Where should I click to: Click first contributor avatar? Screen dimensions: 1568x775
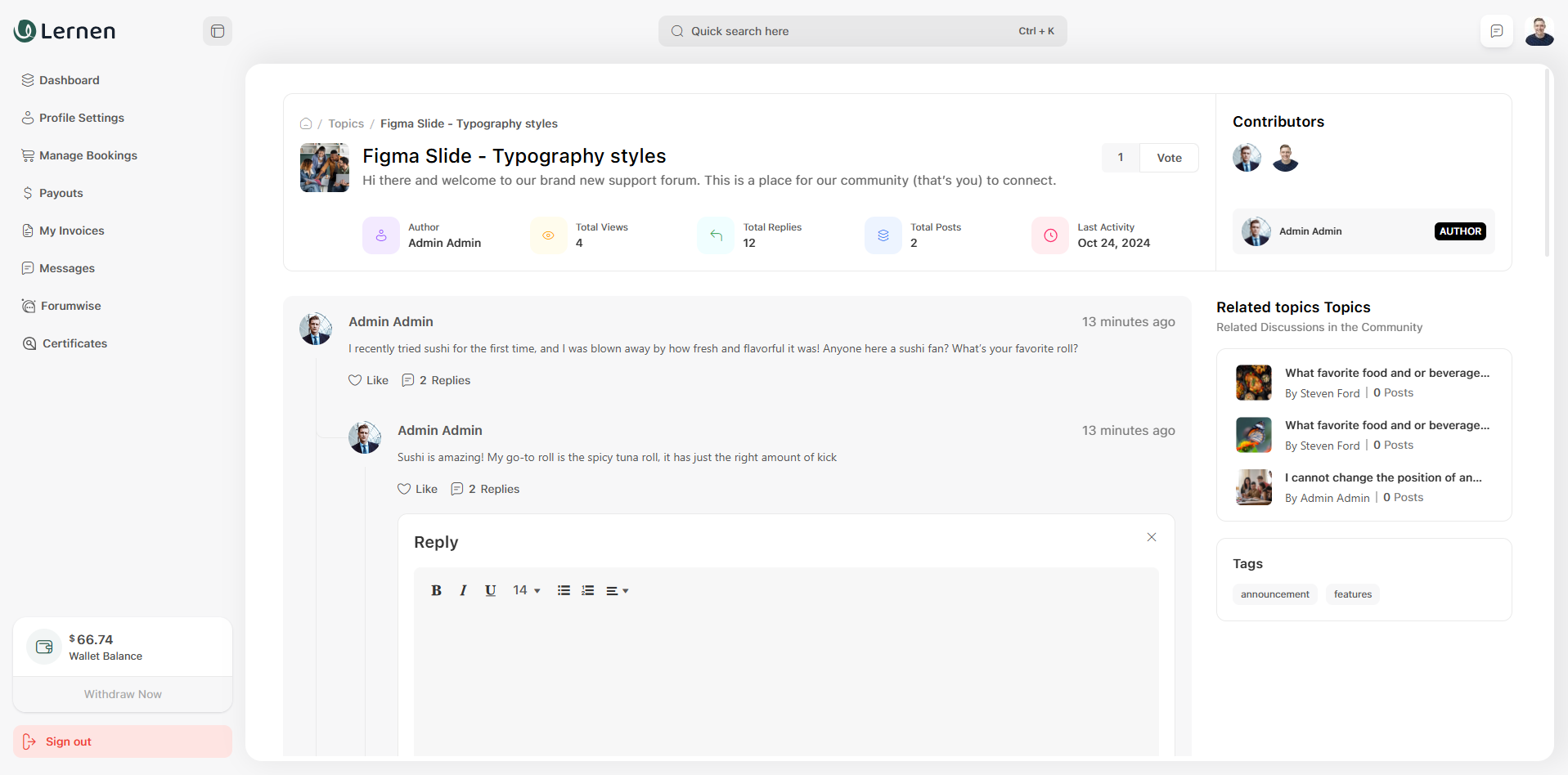pos(1247,158)
